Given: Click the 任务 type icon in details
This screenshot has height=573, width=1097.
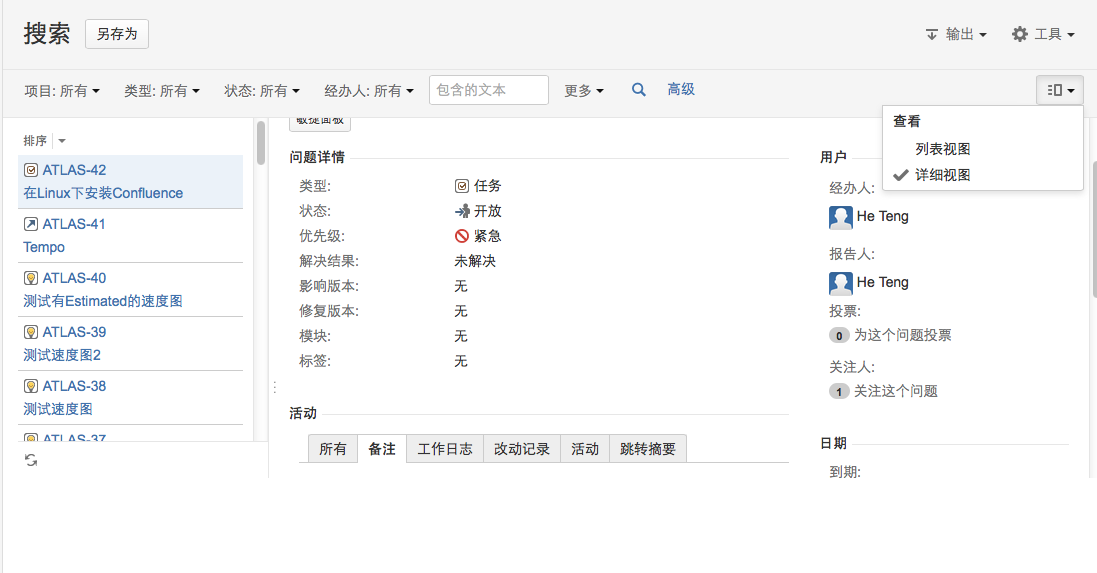Looking at the screenshot, I should tap(462, 186).
